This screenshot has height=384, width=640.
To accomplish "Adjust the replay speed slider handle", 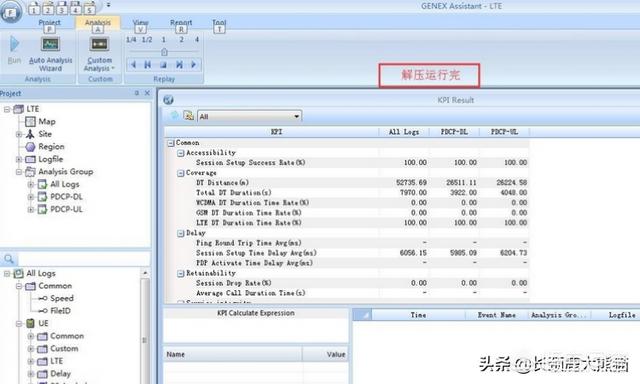I will point(164,52).
